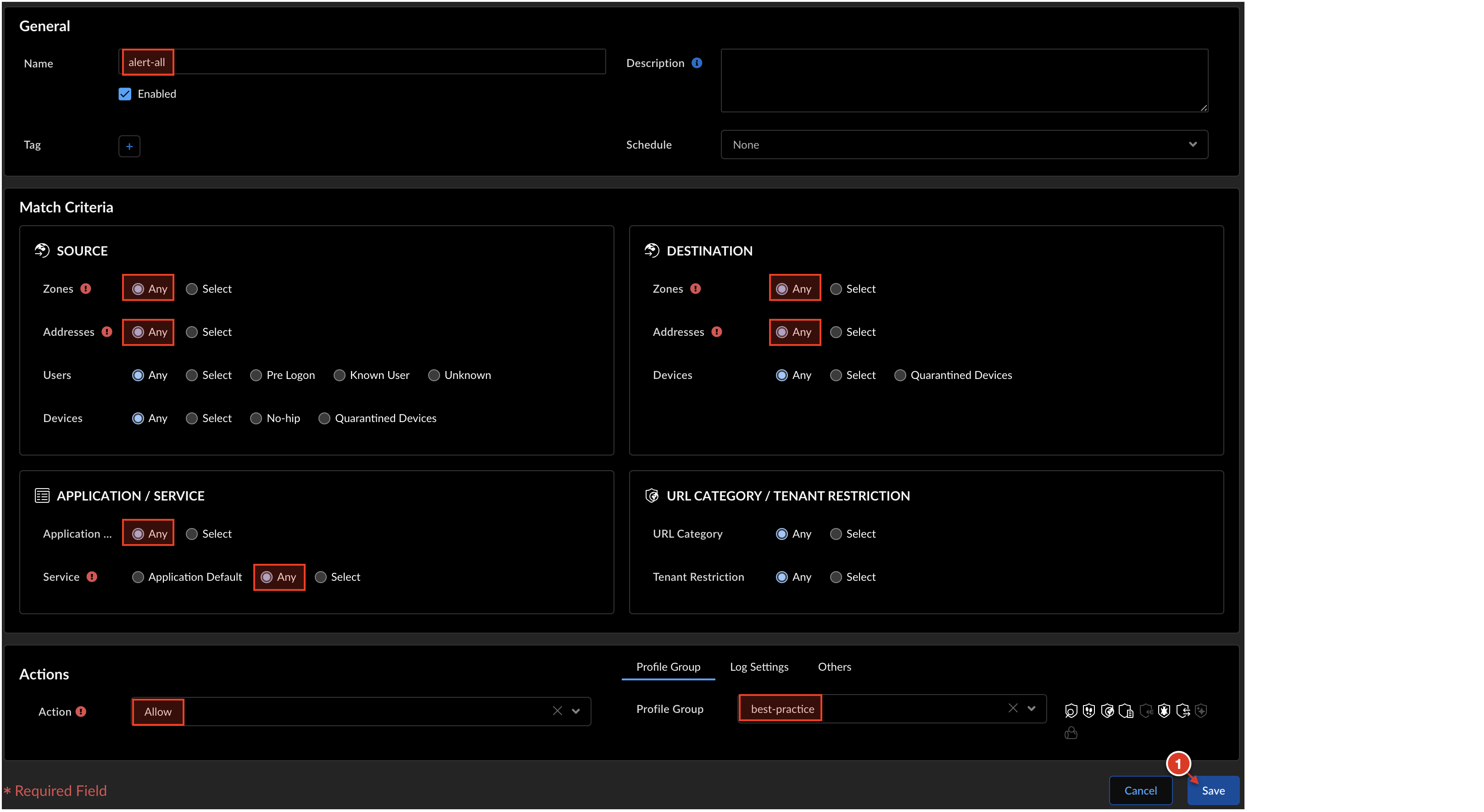1484x812 pixels.
Task: Open the Others tab
Action: 834,666
